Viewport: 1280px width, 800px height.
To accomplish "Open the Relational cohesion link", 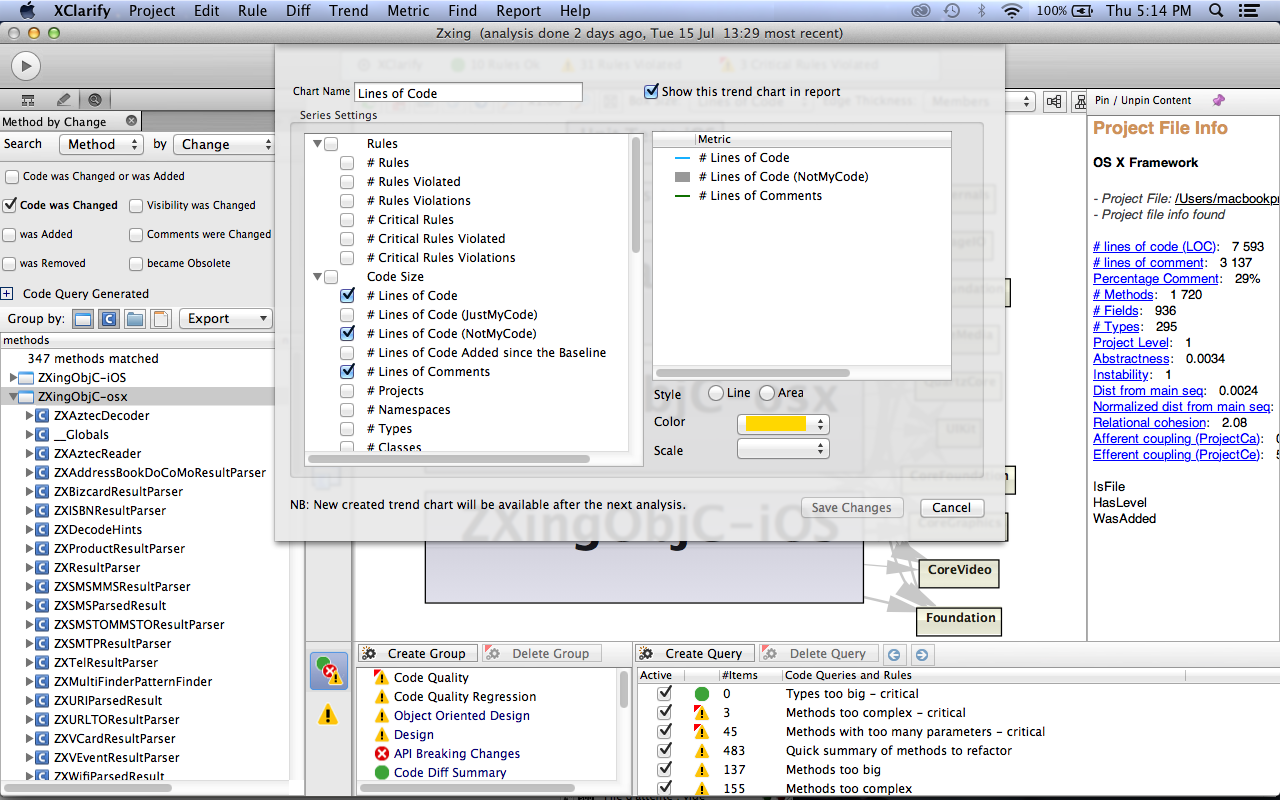I will tap(1149, 423).
